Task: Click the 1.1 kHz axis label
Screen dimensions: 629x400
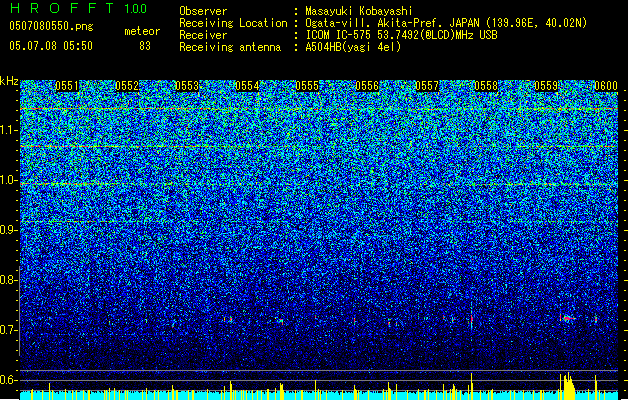Action: 9,130
